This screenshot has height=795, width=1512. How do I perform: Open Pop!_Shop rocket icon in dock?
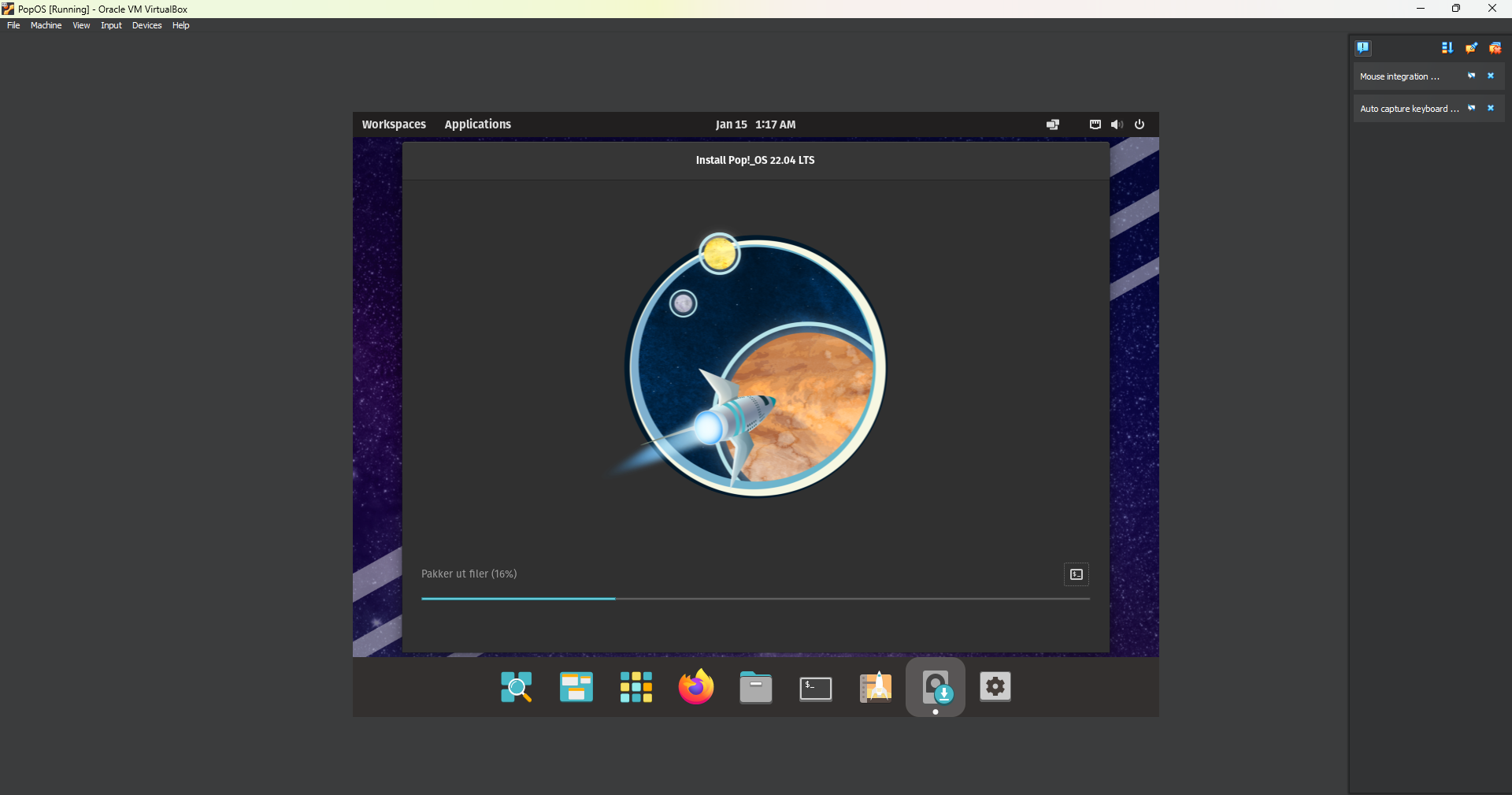[x=876, y=687]
